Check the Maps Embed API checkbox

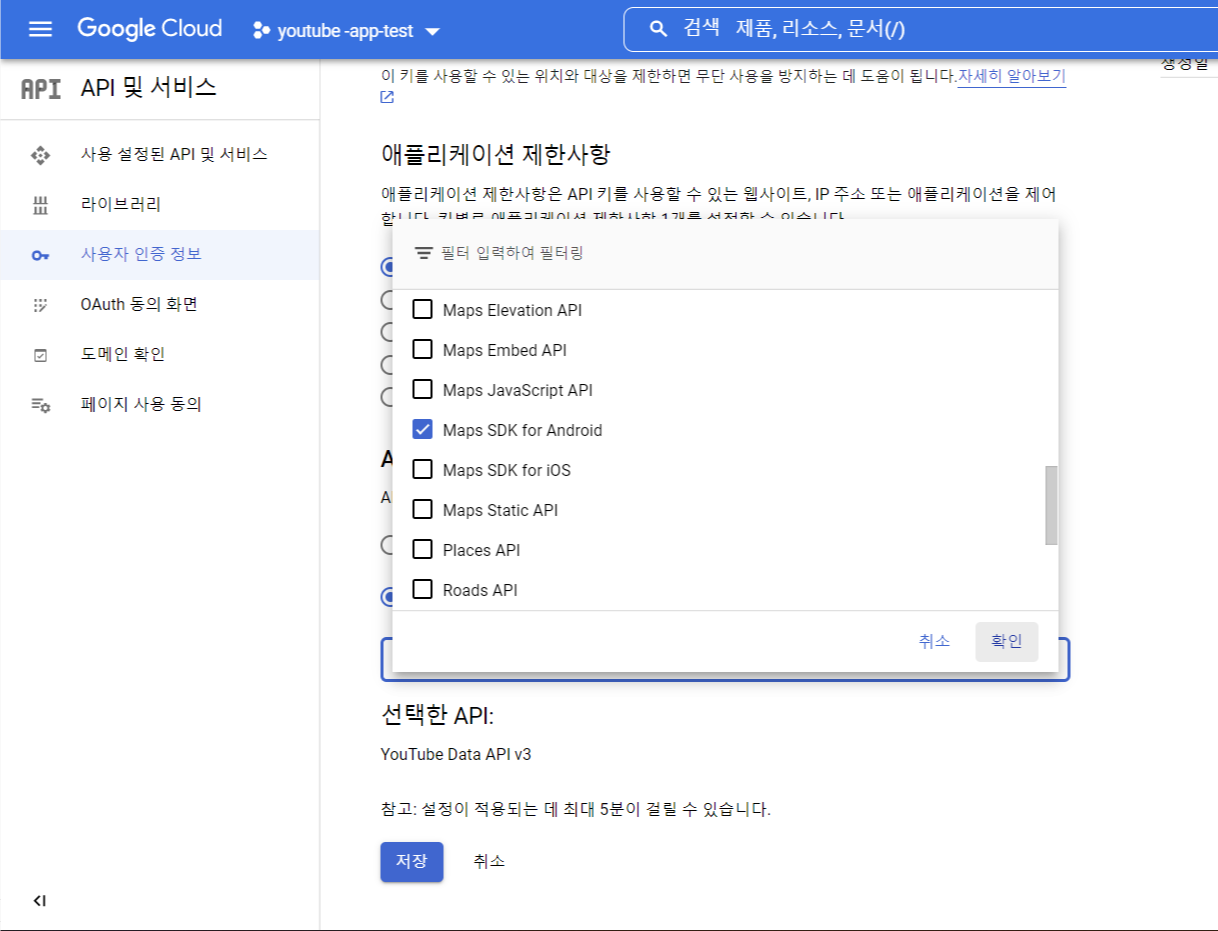tap(423, 350)
